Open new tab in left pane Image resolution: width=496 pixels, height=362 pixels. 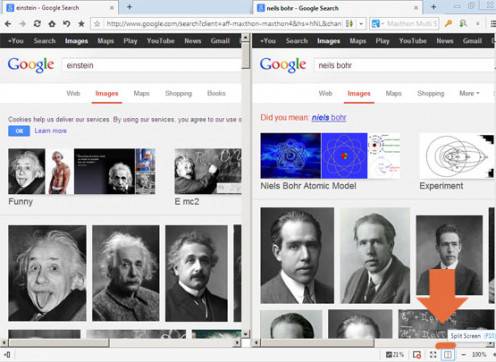pyautogui.click(x=129, y=7)
